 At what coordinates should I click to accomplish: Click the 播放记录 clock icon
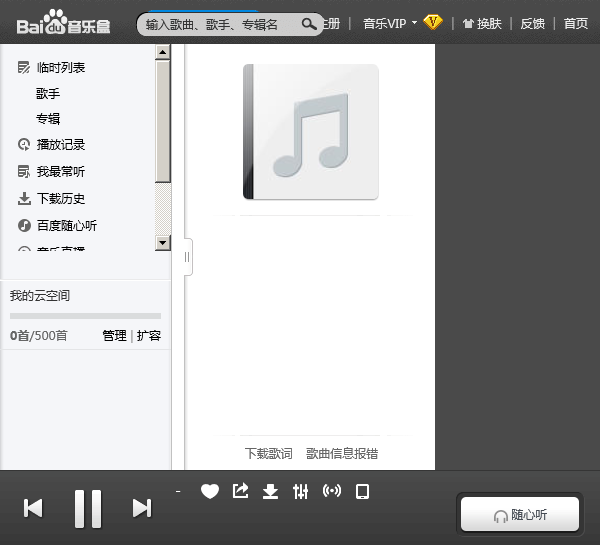pos(24,145)
